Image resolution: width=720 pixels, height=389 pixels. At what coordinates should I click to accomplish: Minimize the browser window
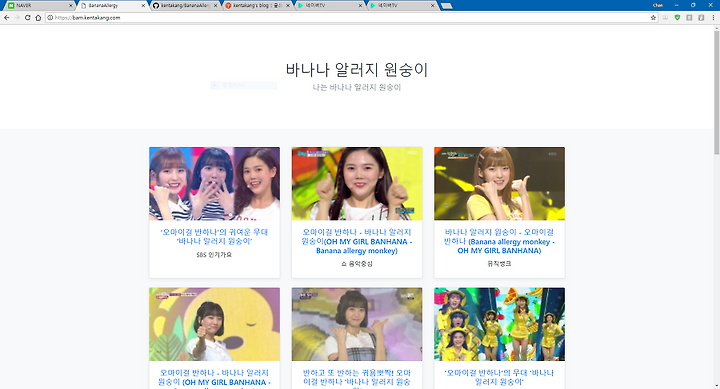click(x=676, y=5)
